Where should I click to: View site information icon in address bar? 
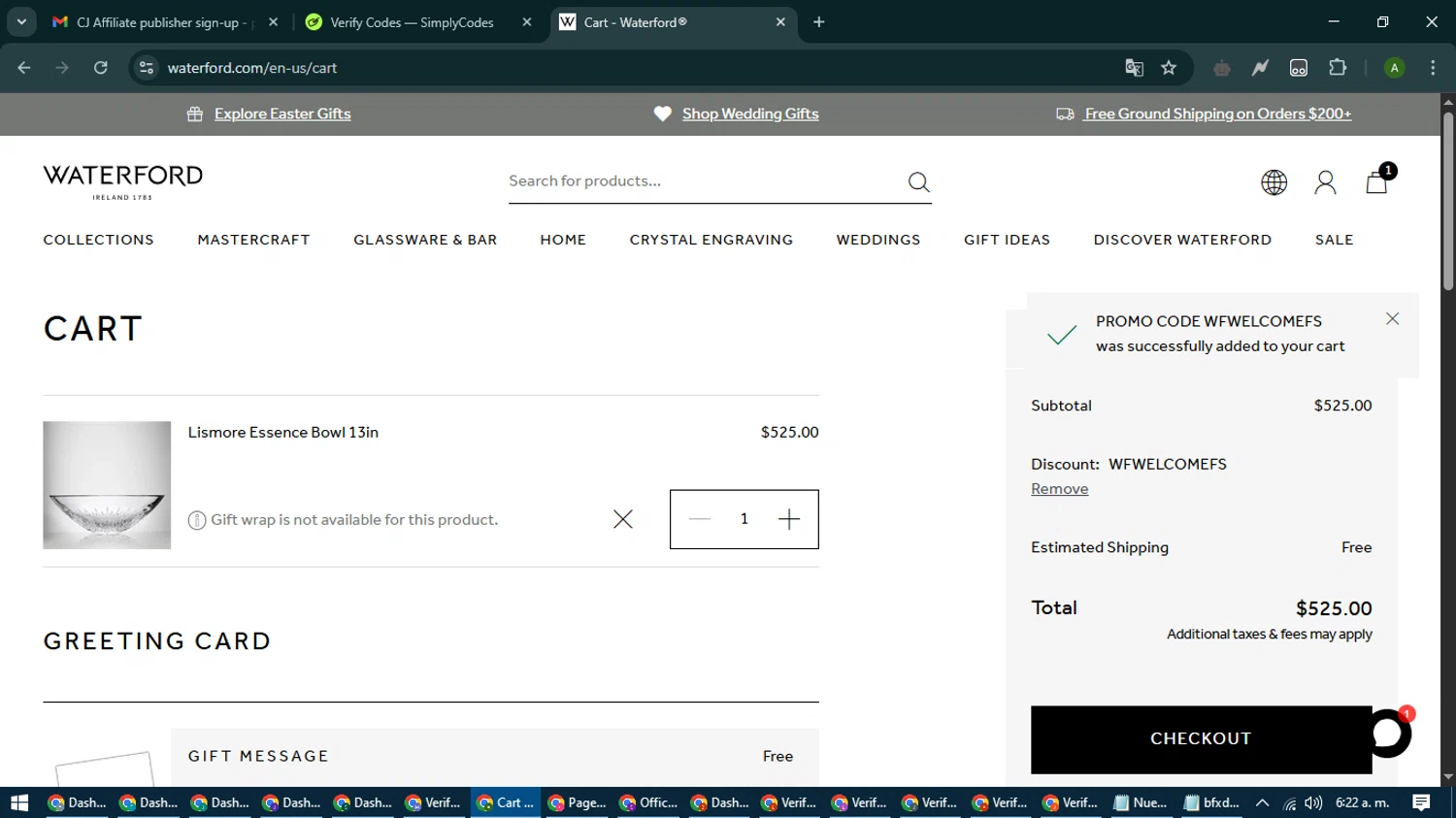147,68
